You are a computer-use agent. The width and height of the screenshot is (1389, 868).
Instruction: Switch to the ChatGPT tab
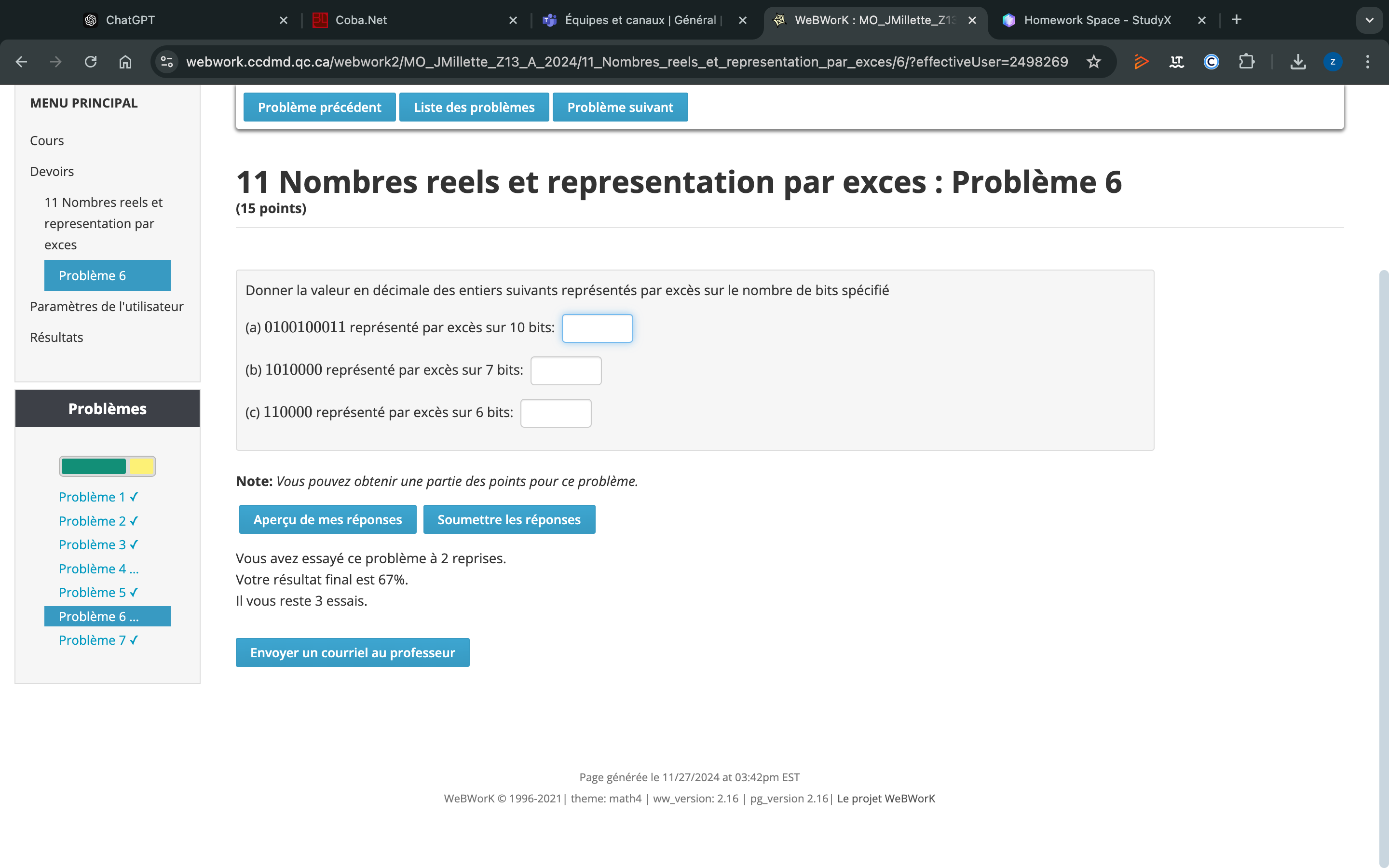(184, 20)
